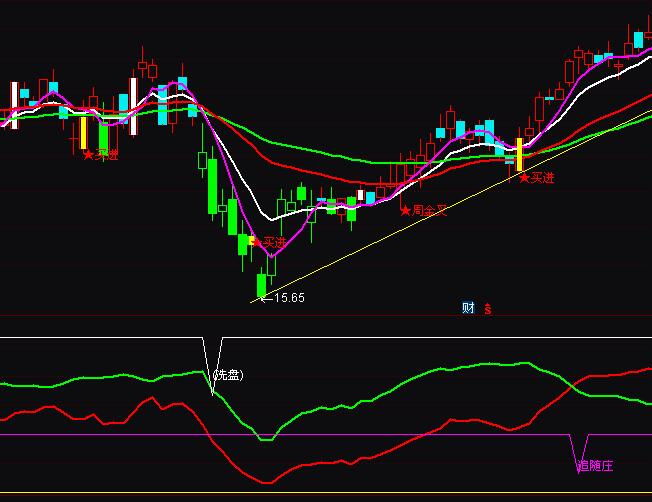This screenshot has height=502, width=652.
Task: Click the 买进 star near the chart bottom
Action: [269, 242]
